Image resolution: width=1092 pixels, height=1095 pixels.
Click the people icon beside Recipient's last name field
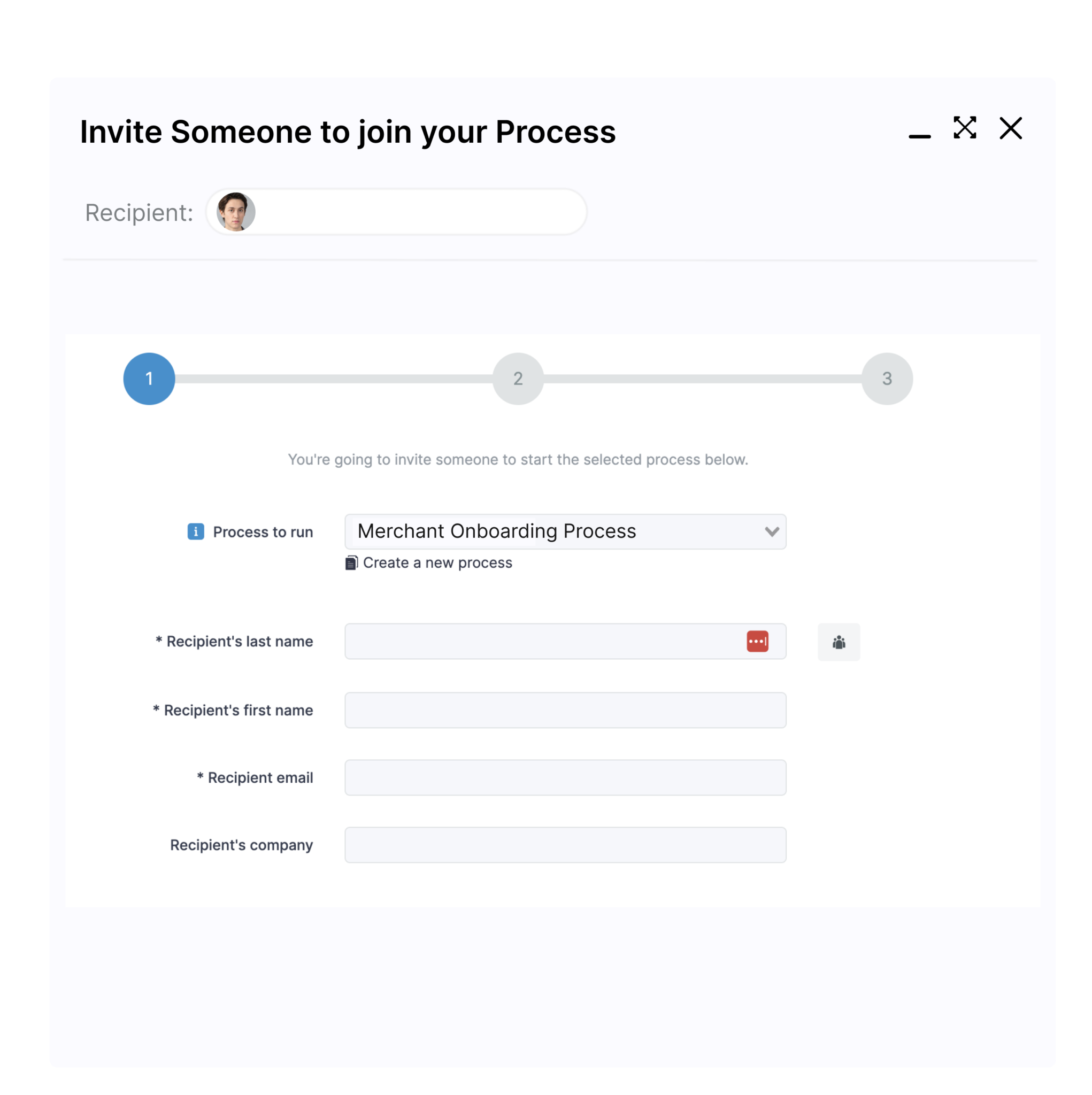[x=839, y=642]
